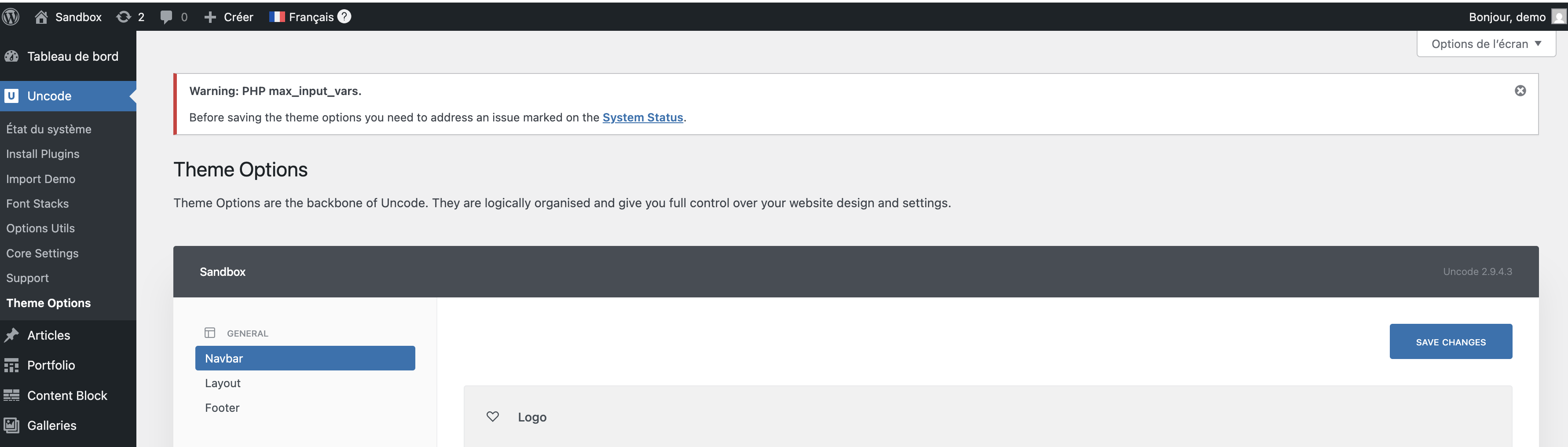Open the Sandbox site home icon
Screen dimensions: 1568x447
pos(41,16)
